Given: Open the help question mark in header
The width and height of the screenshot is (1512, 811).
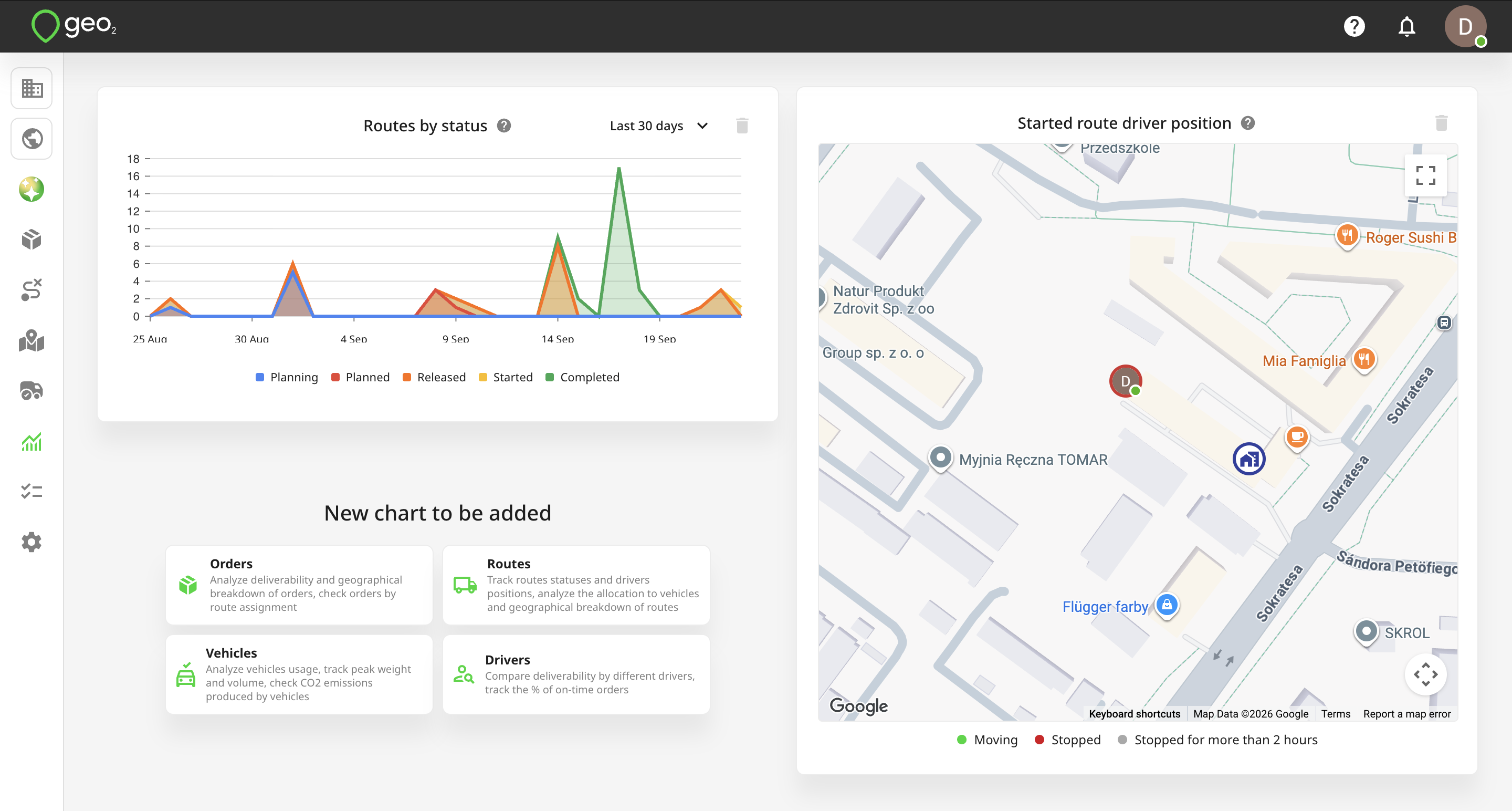Looking at the screenshot, I should tap(1354, 26).
